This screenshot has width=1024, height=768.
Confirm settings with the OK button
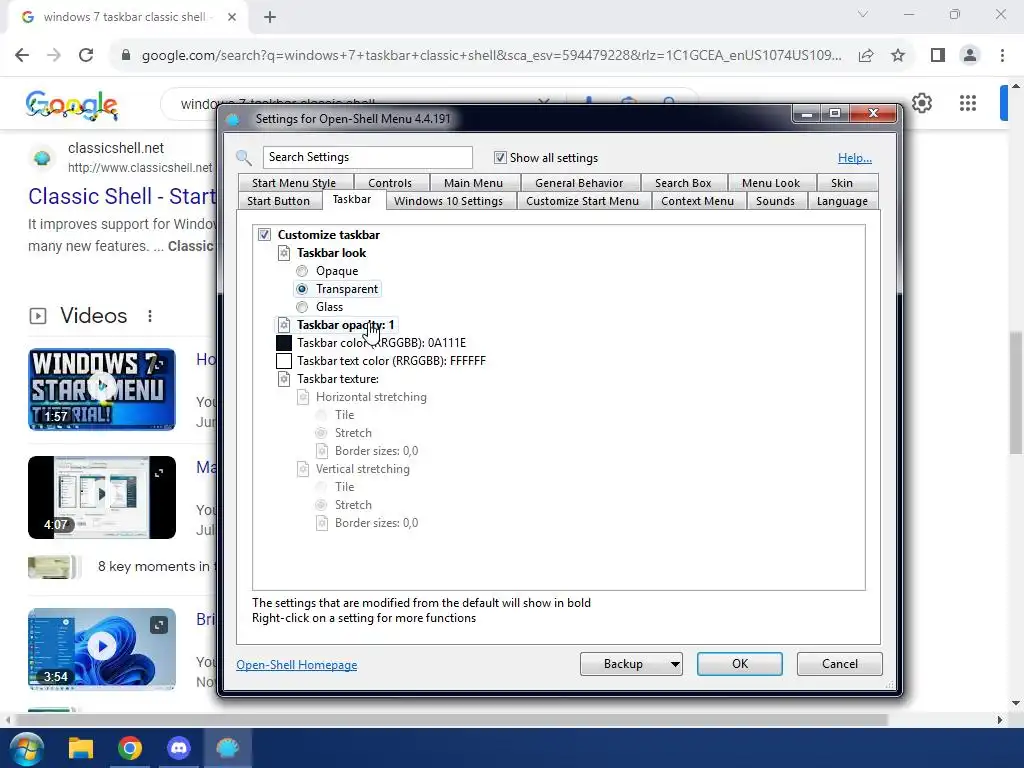click(740, 664)
